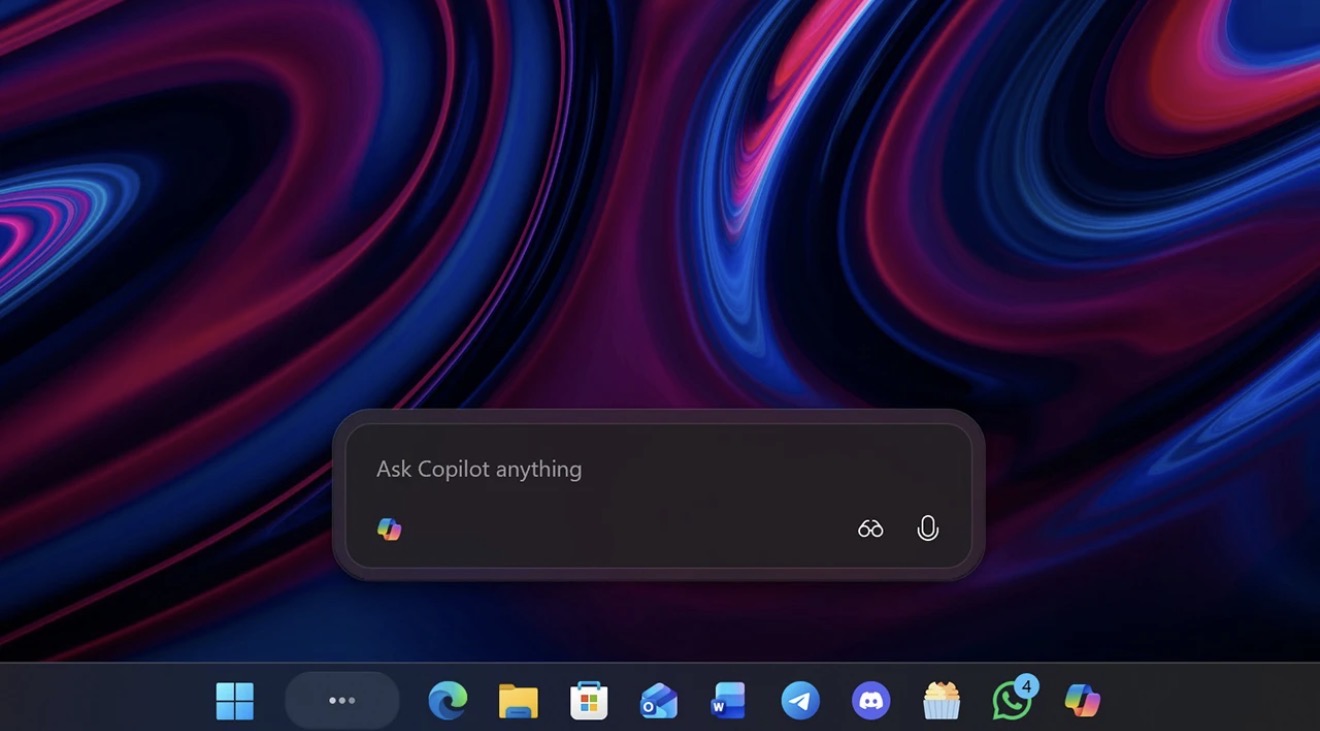This screenshot has width=1320, height=731.
Task: Open Telegram
Action: tap(801, 700)
